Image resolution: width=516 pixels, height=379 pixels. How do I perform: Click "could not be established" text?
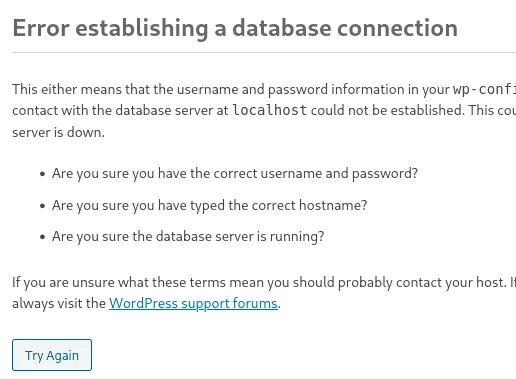(x=387, y=110)
